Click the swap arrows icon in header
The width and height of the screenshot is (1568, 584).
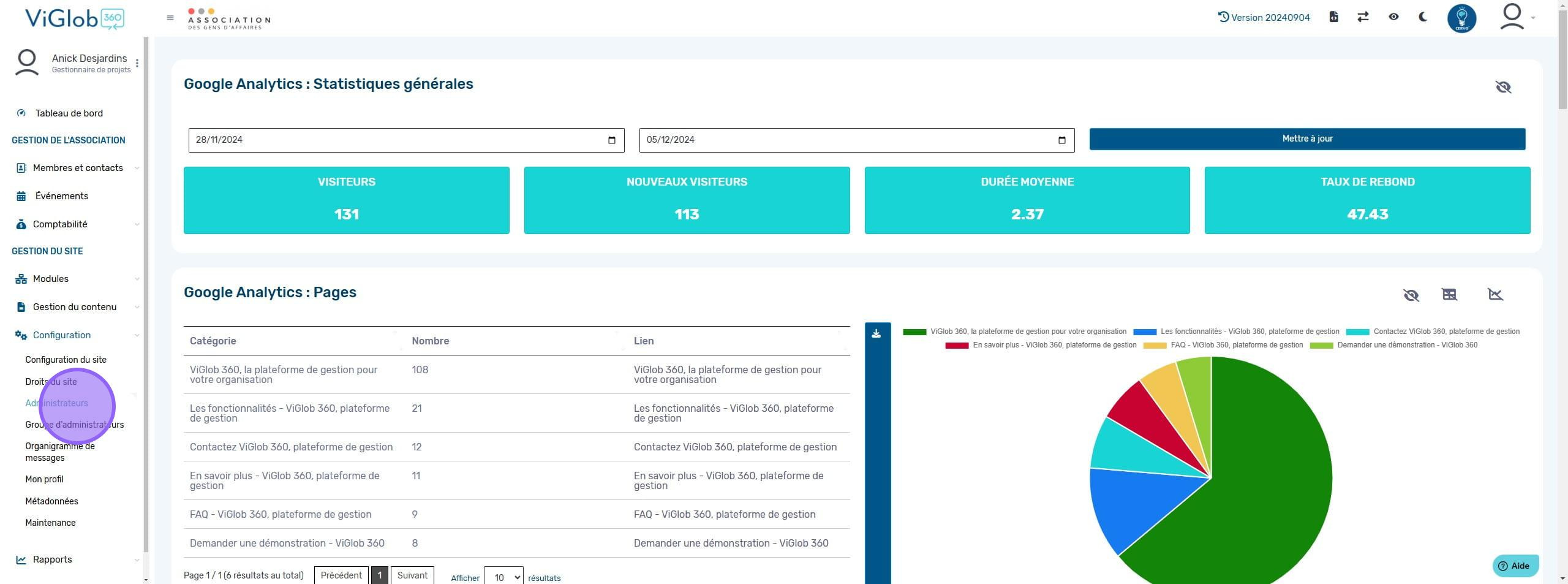click(1363, 17)
